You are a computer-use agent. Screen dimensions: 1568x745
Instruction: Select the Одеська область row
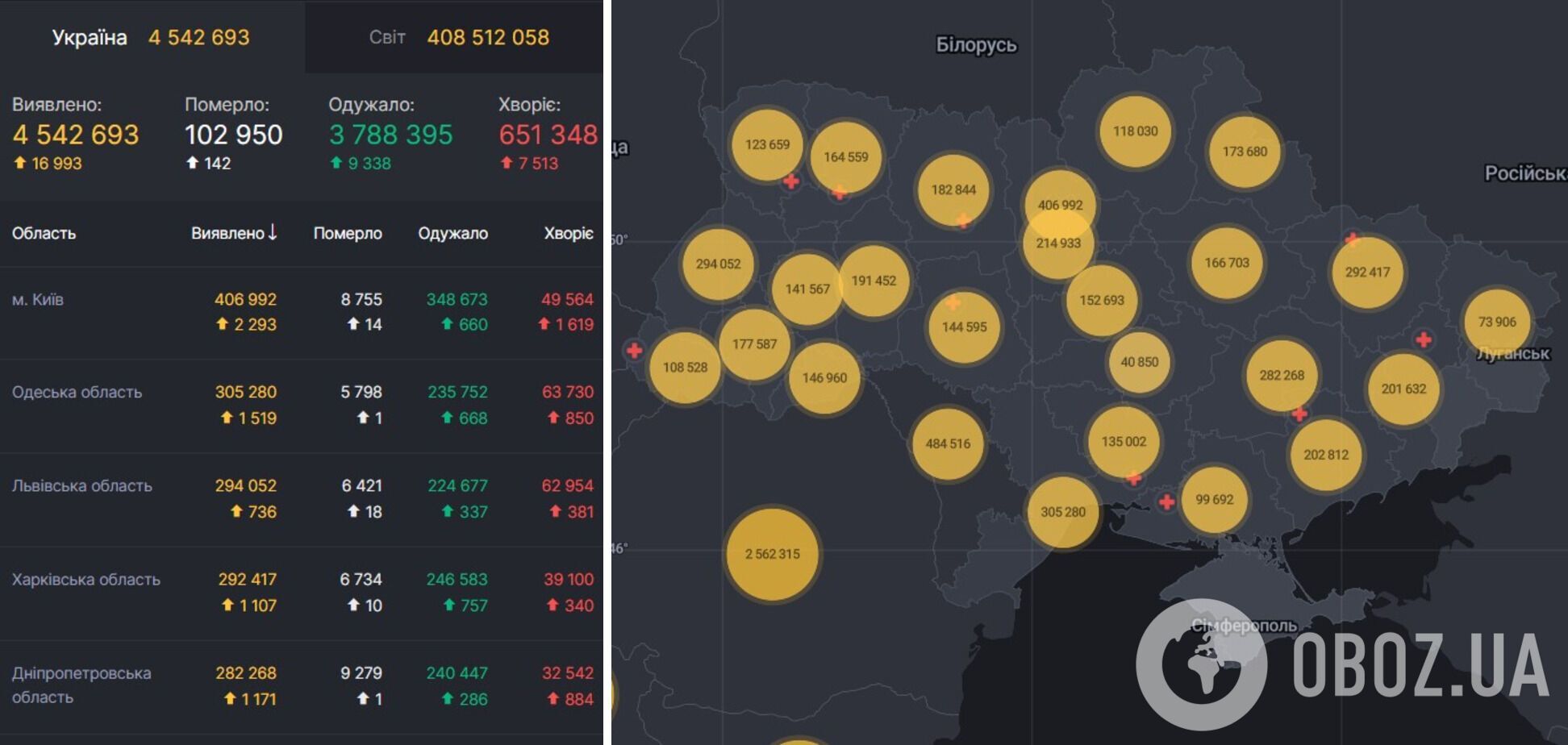point(301,406)
